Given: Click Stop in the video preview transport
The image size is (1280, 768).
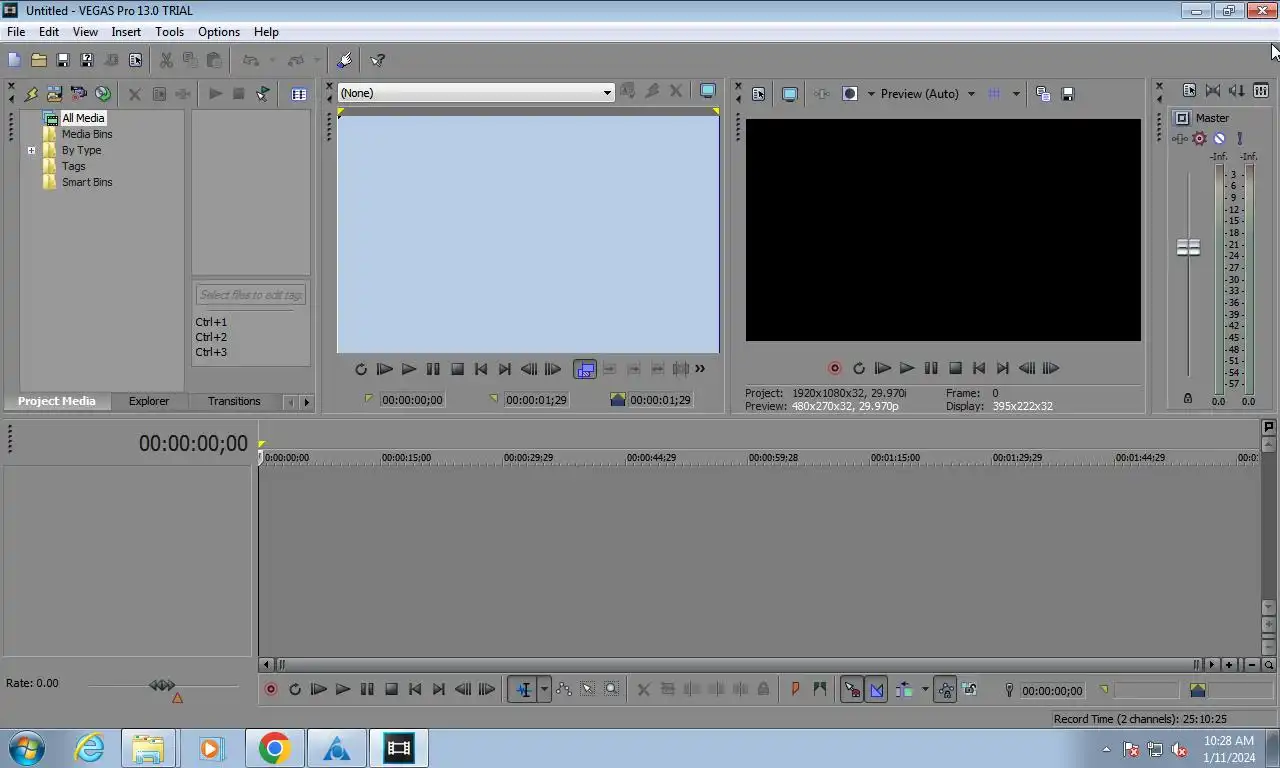Looking at the screenshot, I should 955,369.
